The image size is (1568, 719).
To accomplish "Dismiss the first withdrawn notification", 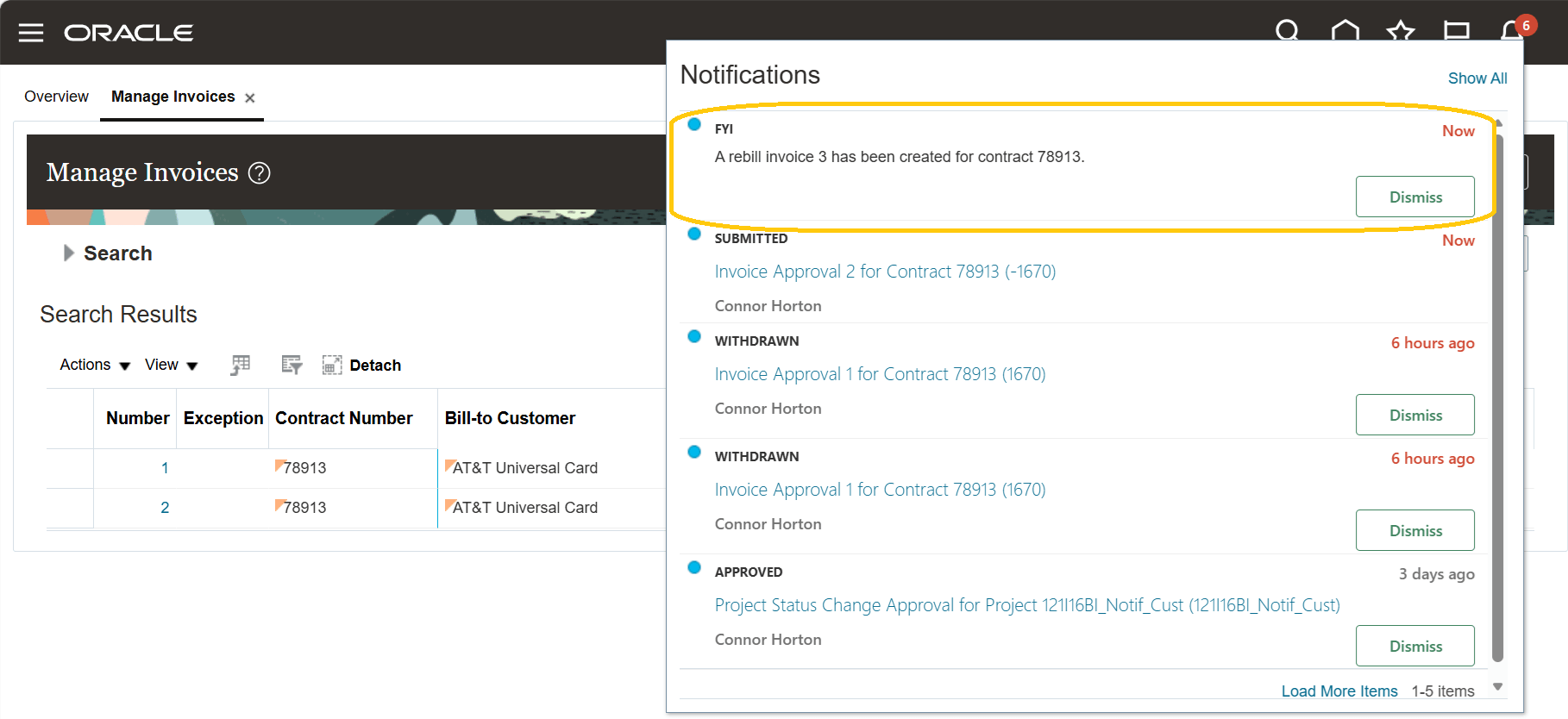I will pos(1414,416).
